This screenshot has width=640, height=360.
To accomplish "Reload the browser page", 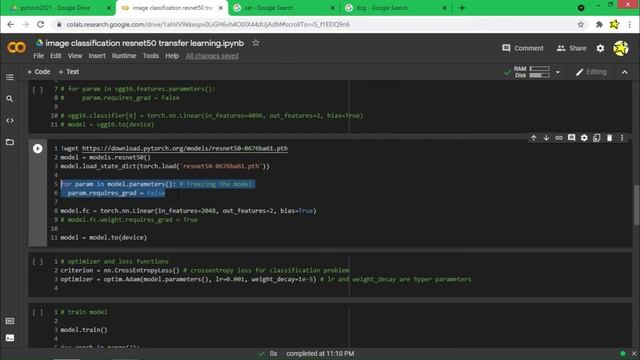I will tap(40, 24).
